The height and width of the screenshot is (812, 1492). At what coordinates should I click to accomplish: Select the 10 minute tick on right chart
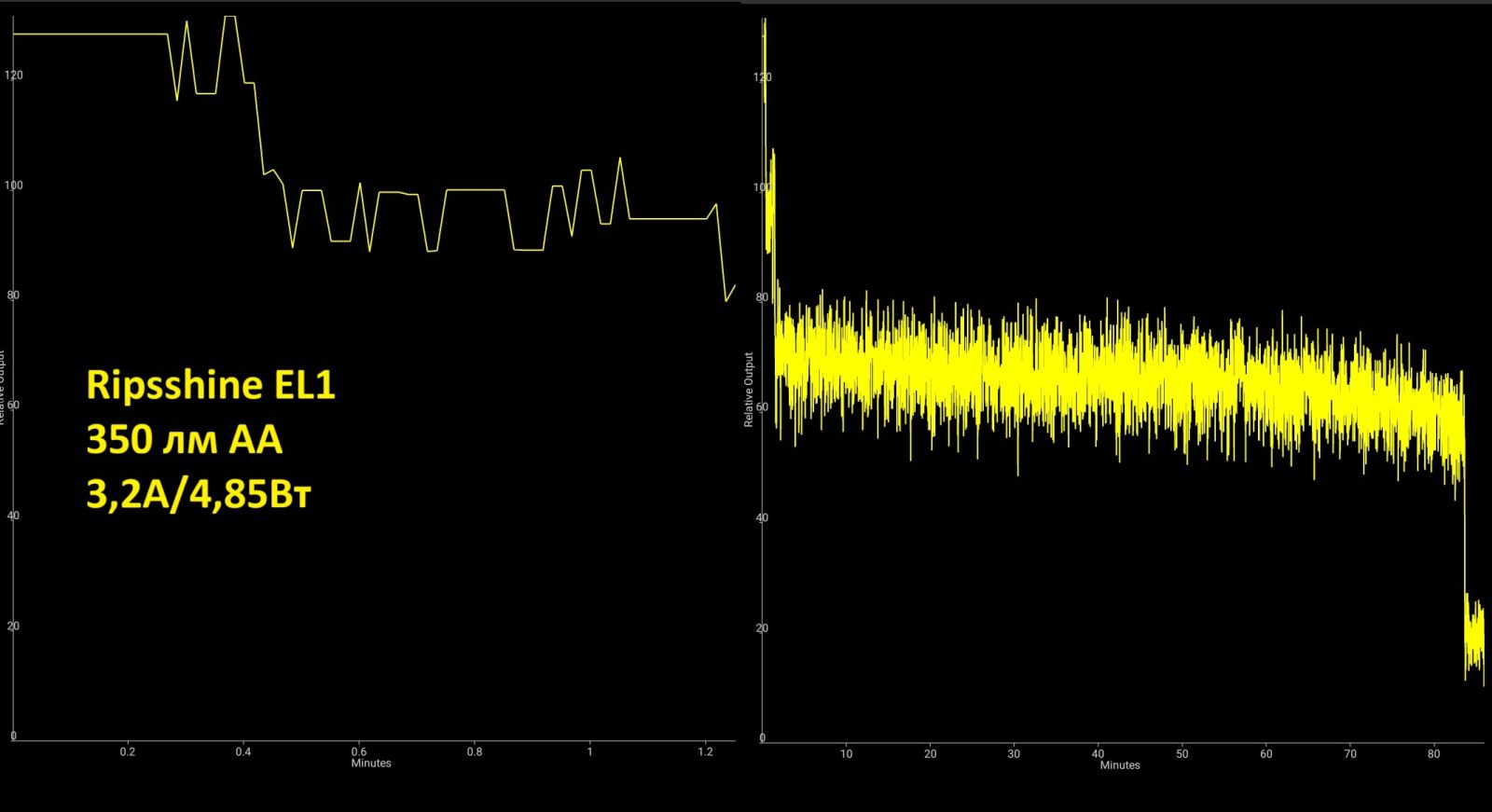[846, 753]
